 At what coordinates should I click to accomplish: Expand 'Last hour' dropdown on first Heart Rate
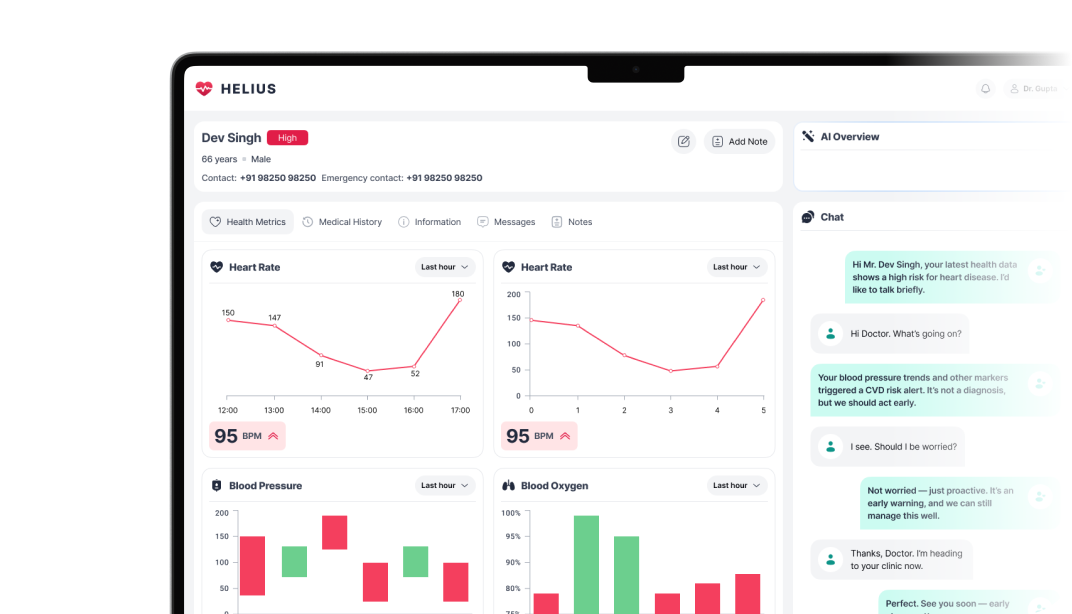tap(445, 267)
